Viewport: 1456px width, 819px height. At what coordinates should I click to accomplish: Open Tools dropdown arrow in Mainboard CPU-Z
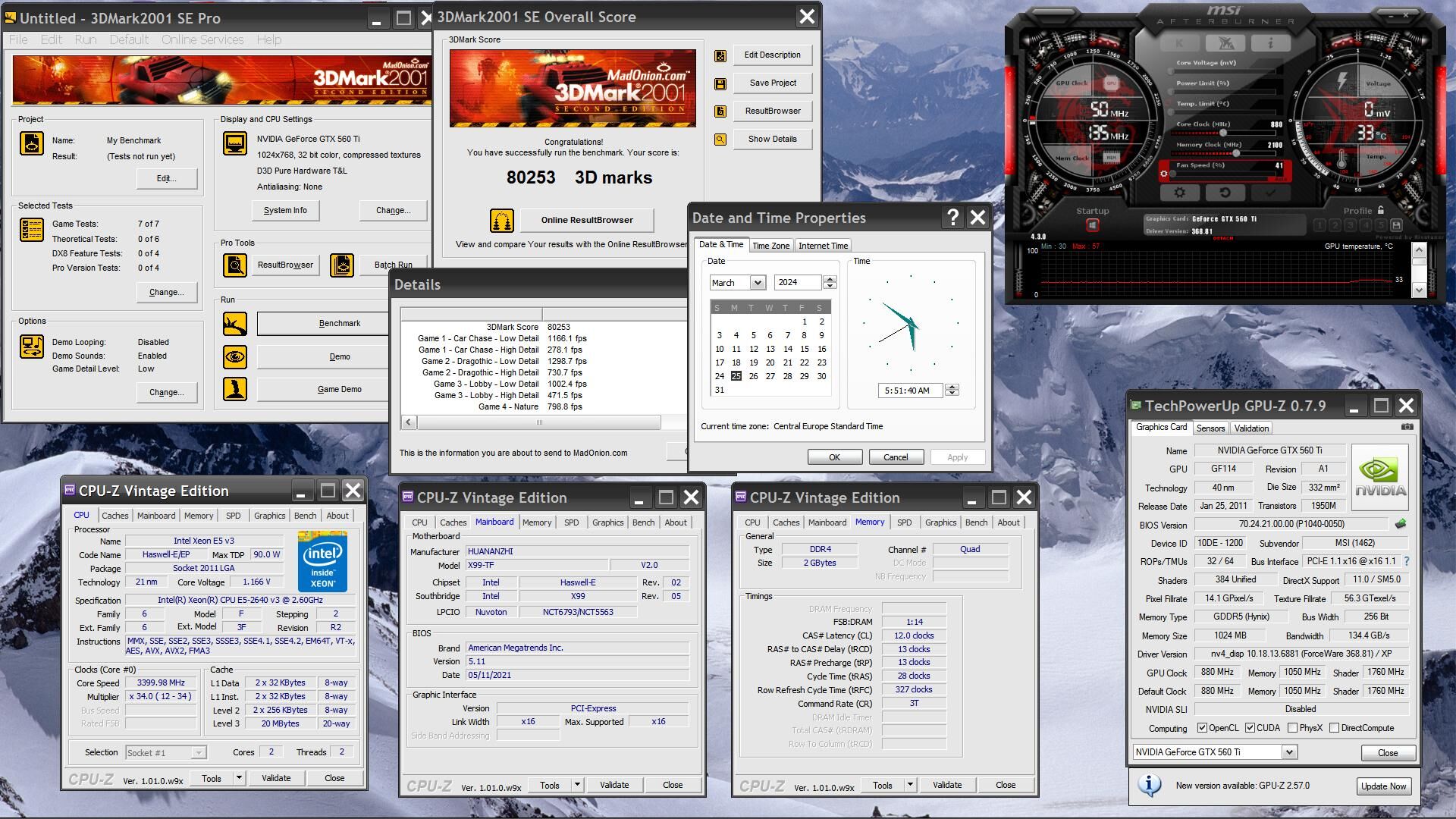click(x=576, y=785)
